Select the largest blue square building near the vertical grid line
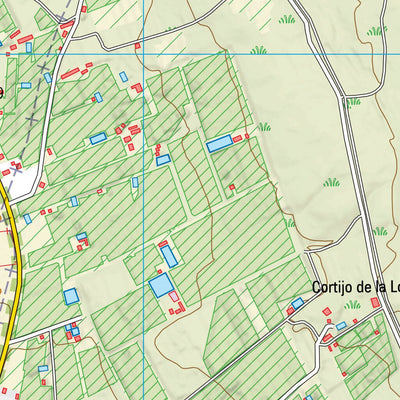400x400 pixels. tap(161, 285)
